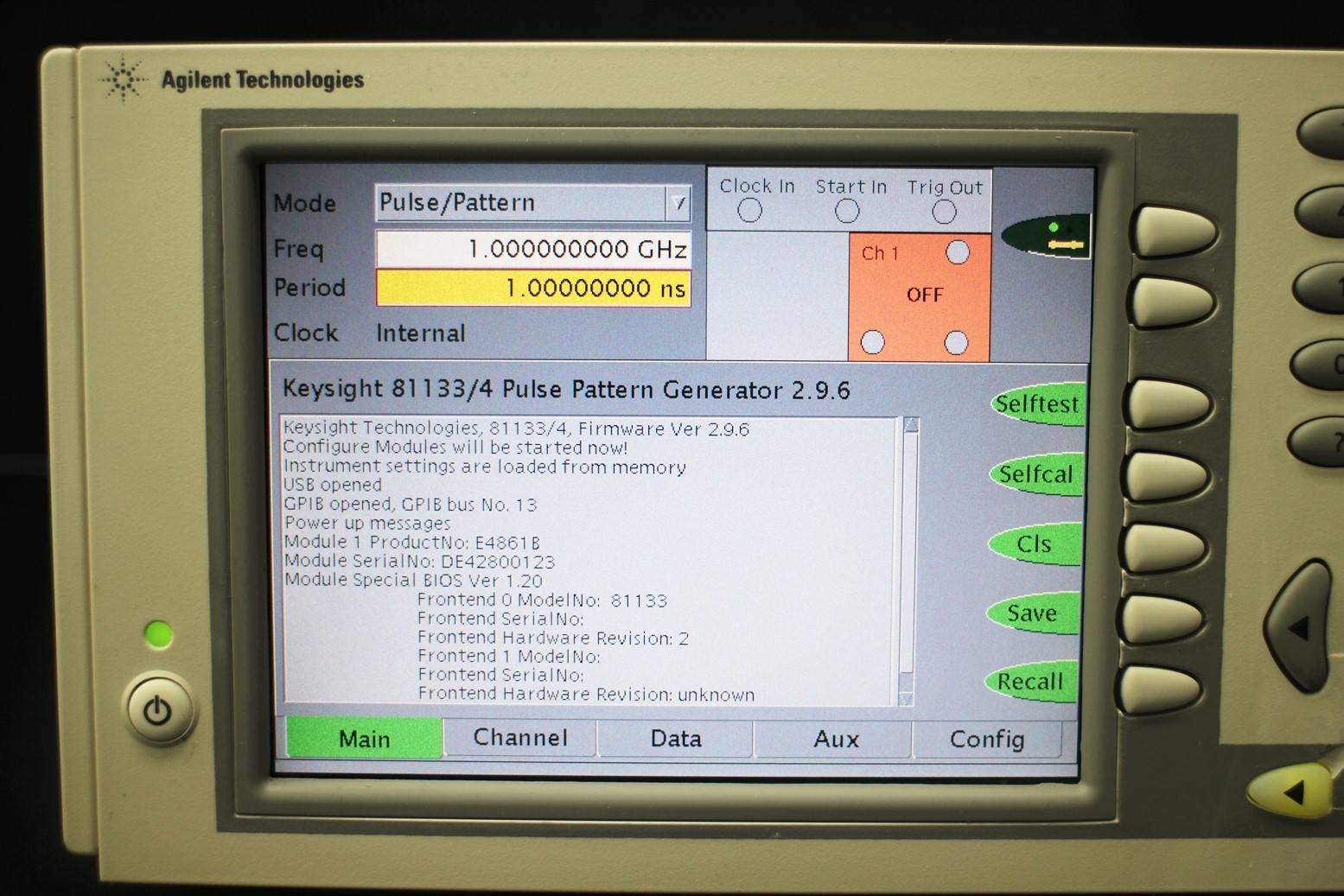This screenshot has width=1344, height=896.
Task: Click the 'Agilent Technologies' brand text
Action: (x=263, y=79)
